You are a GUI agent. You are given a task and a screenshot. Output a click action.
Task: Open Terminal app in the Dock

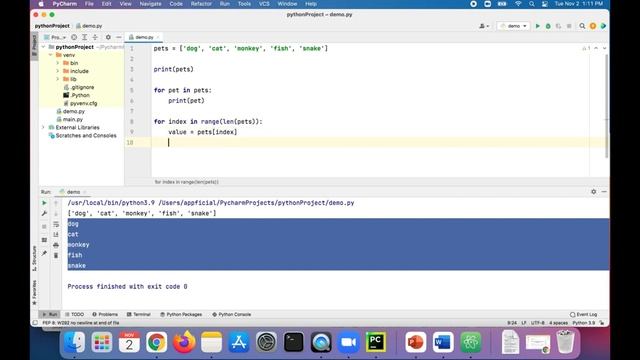pos(293,342)
